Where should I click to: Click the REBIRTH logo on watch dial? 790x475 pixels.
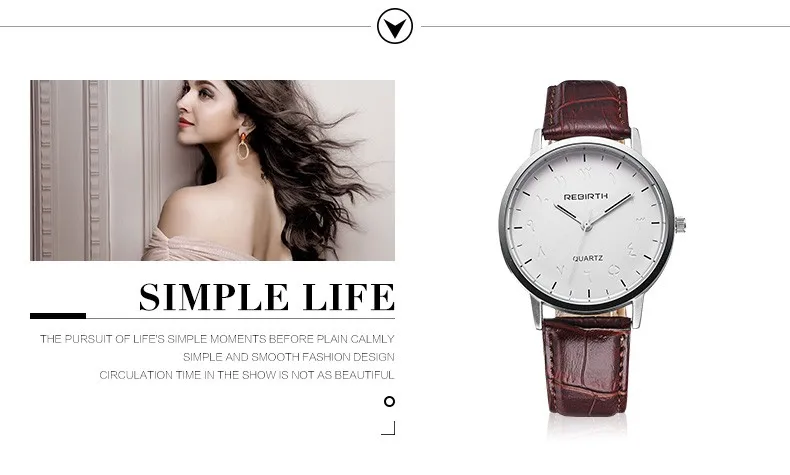coord(585,196)
